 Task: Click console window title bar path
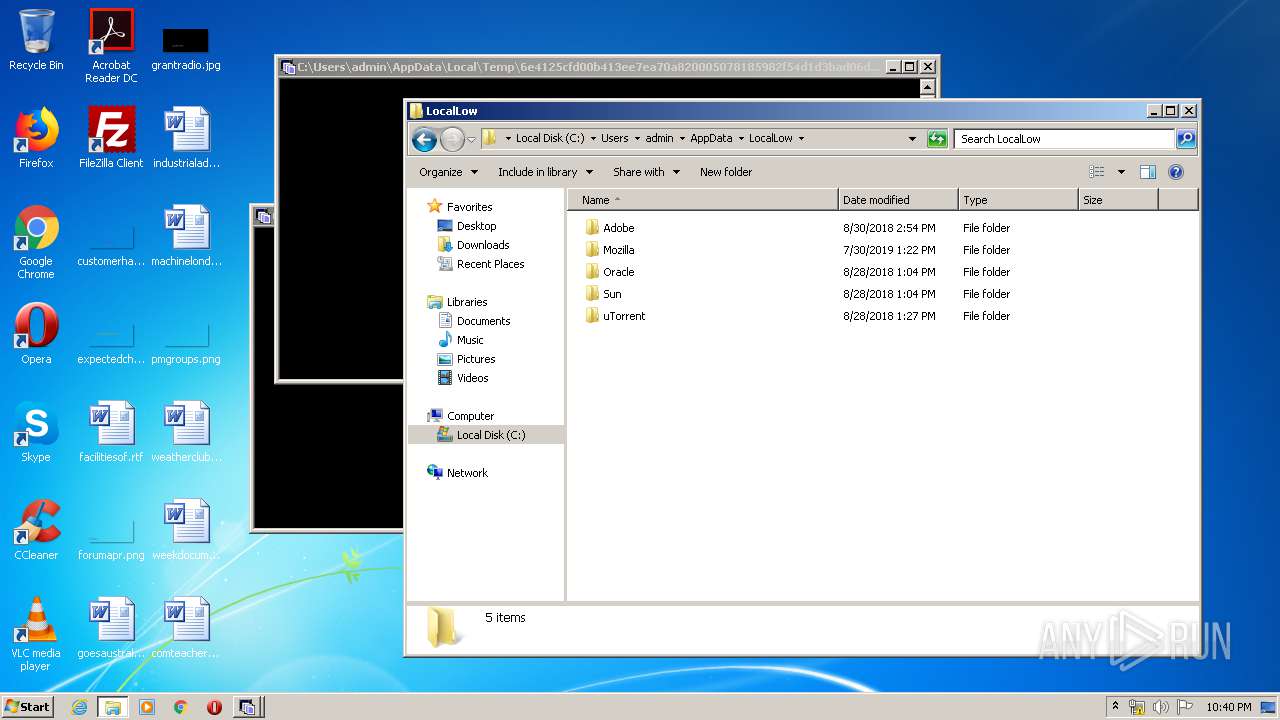click(x=589, y=67)
